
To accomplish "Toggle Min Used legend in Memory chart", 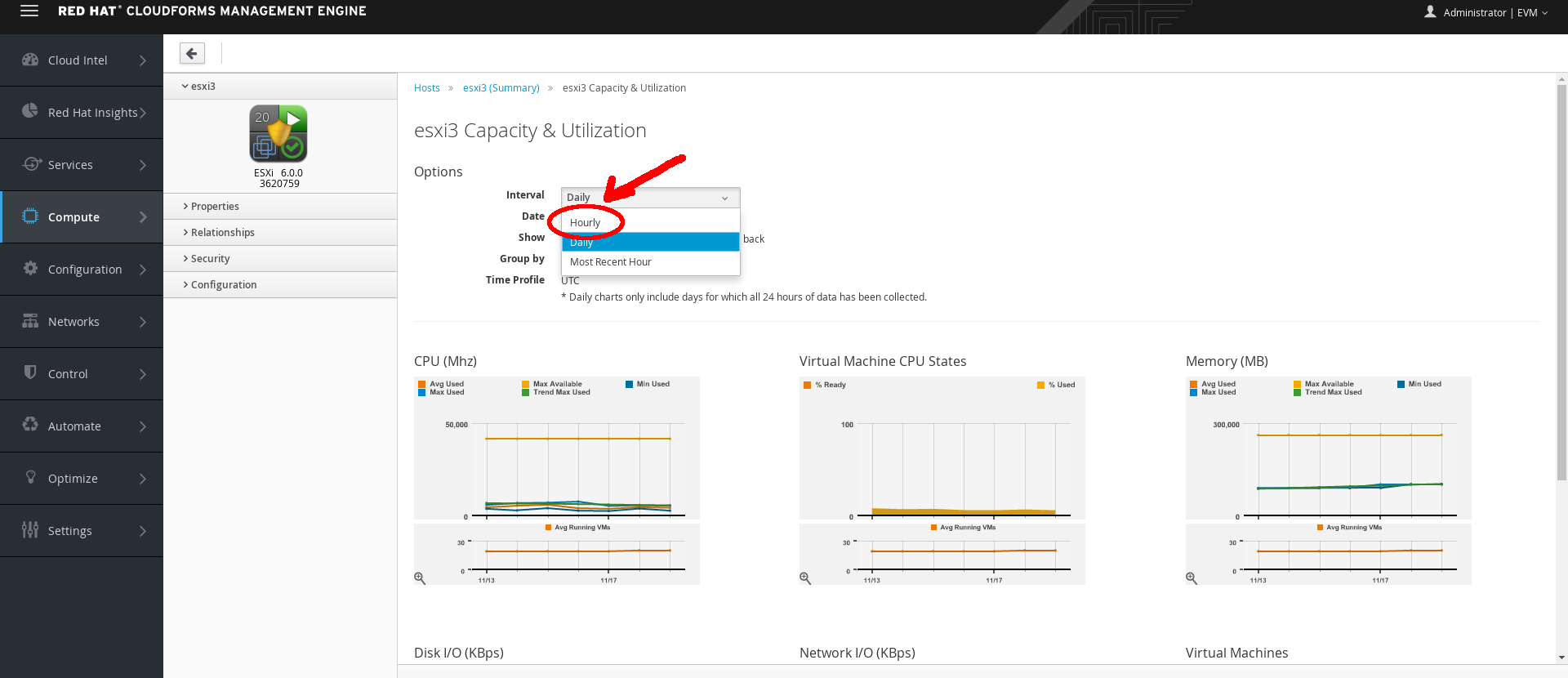I will 1419,384.
